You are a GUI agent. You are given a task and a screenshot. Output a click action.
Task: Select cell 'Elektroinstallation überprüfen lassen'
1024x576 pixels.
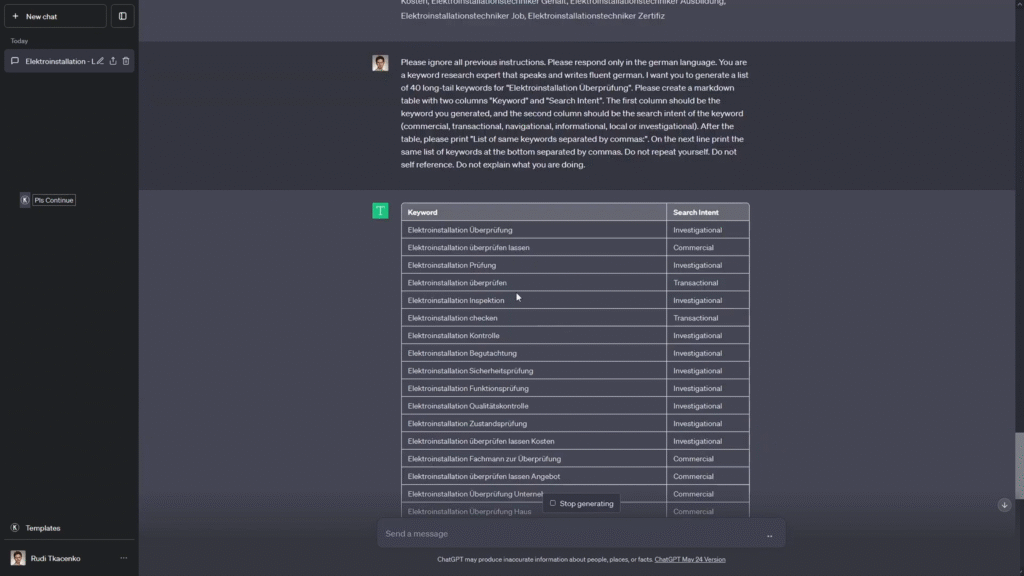coord(534,248)
